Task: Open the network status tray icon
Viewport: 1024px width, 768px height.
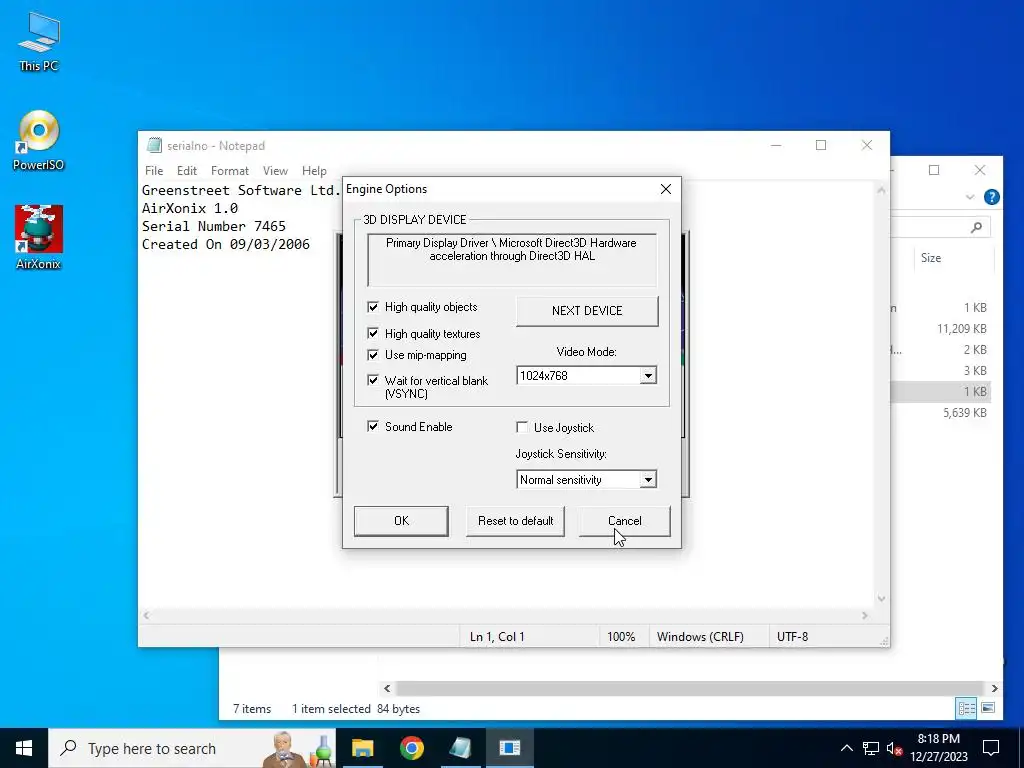Action: (x=871, y=748)
